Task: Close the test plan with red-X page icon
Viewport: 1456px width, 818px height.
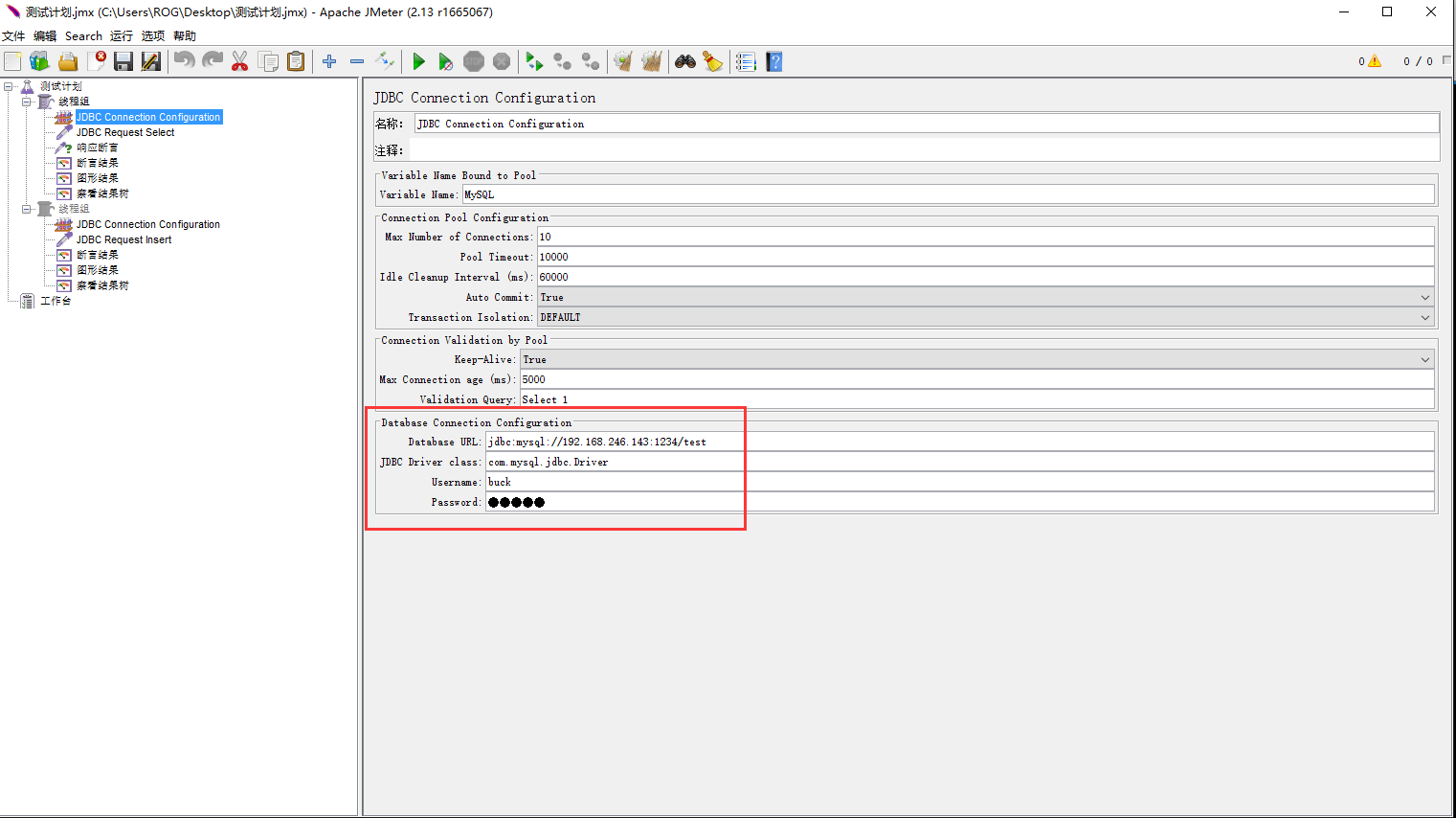Action: coord(97,61)
